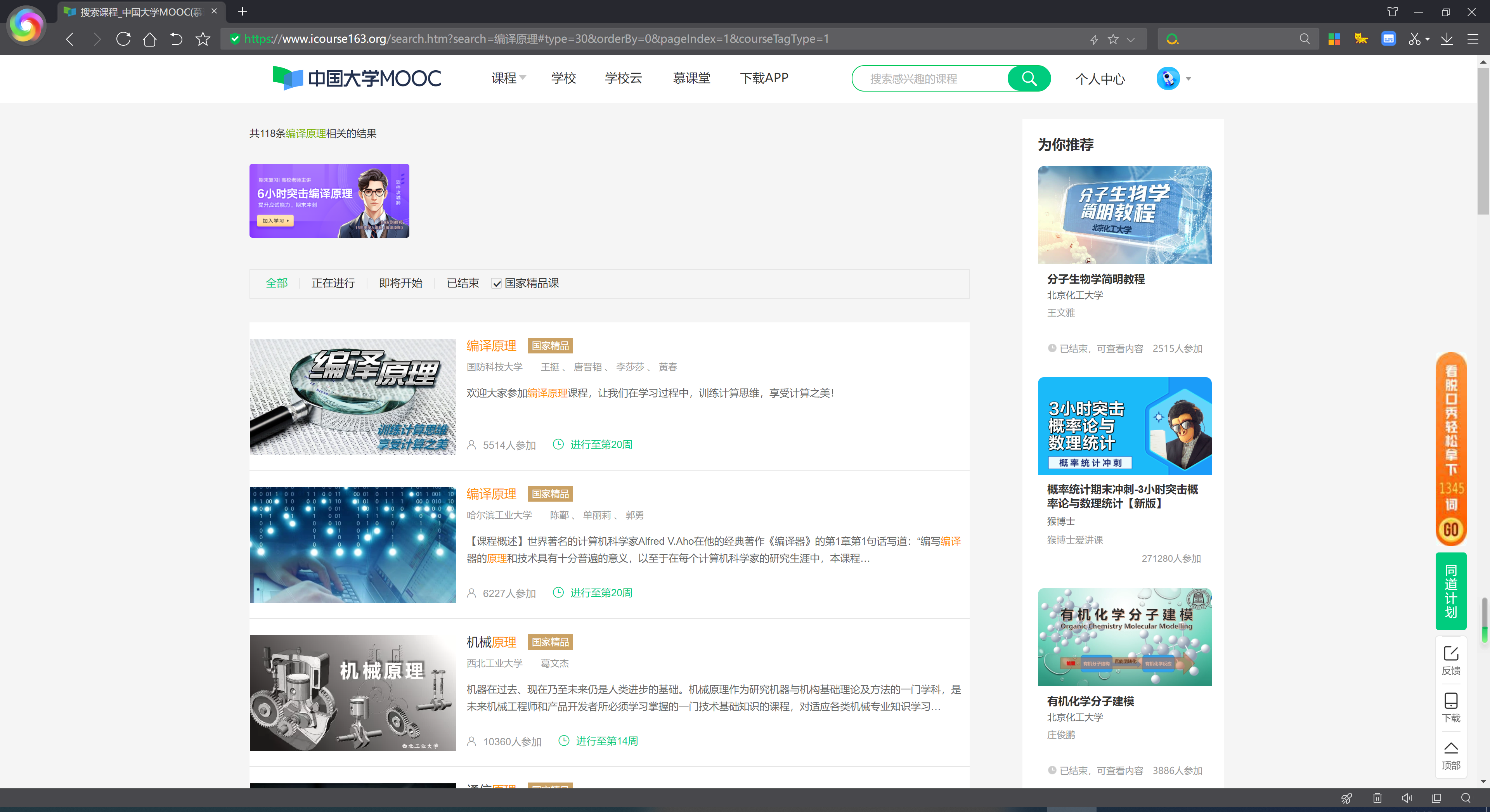Screen dimensions: 1490x812
Task: Click the 中国大学MOOC logo
Action: (356, 78)
